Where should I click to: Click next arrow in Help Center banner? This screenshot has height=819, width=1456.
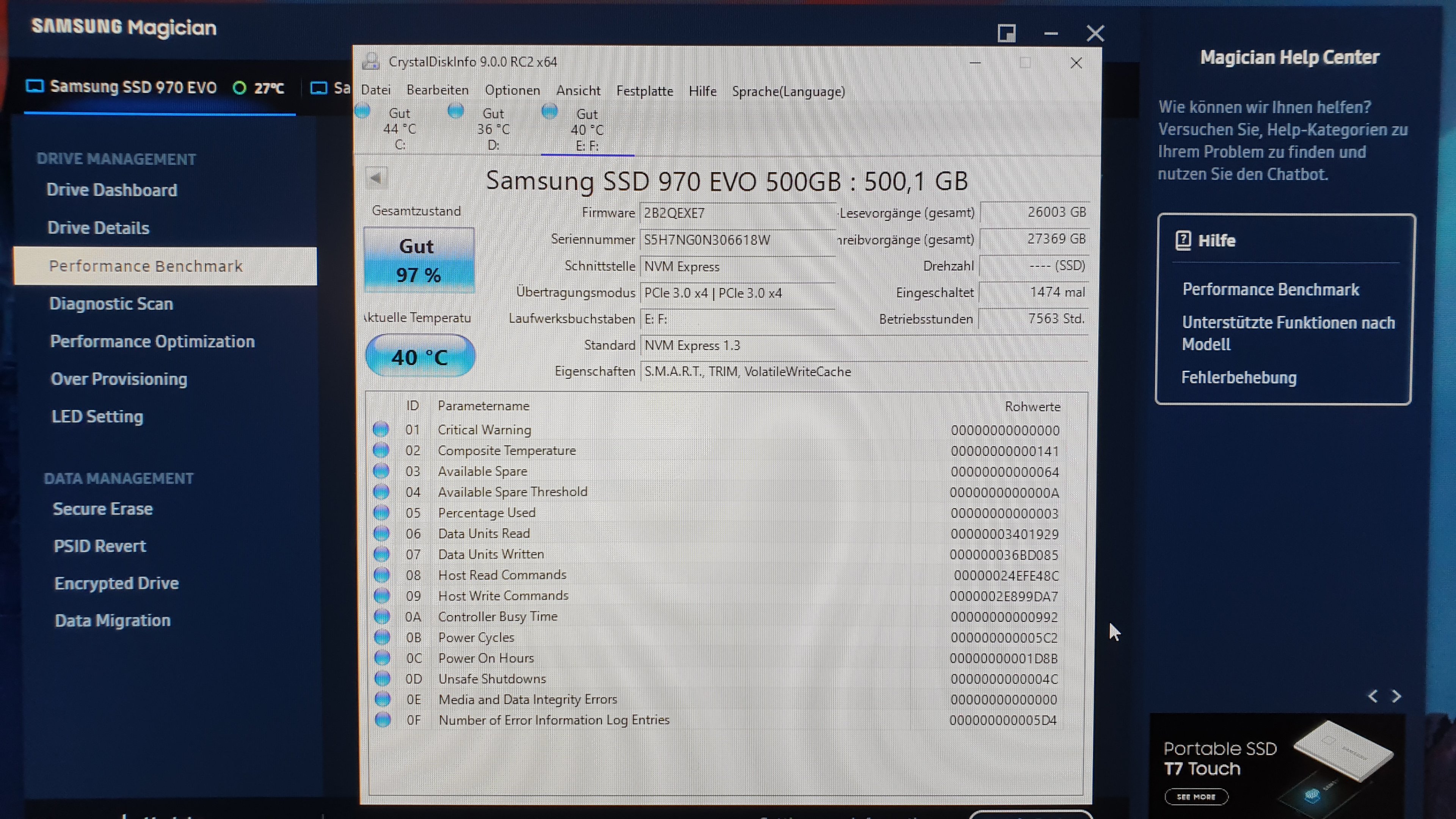pos(1396,696)
